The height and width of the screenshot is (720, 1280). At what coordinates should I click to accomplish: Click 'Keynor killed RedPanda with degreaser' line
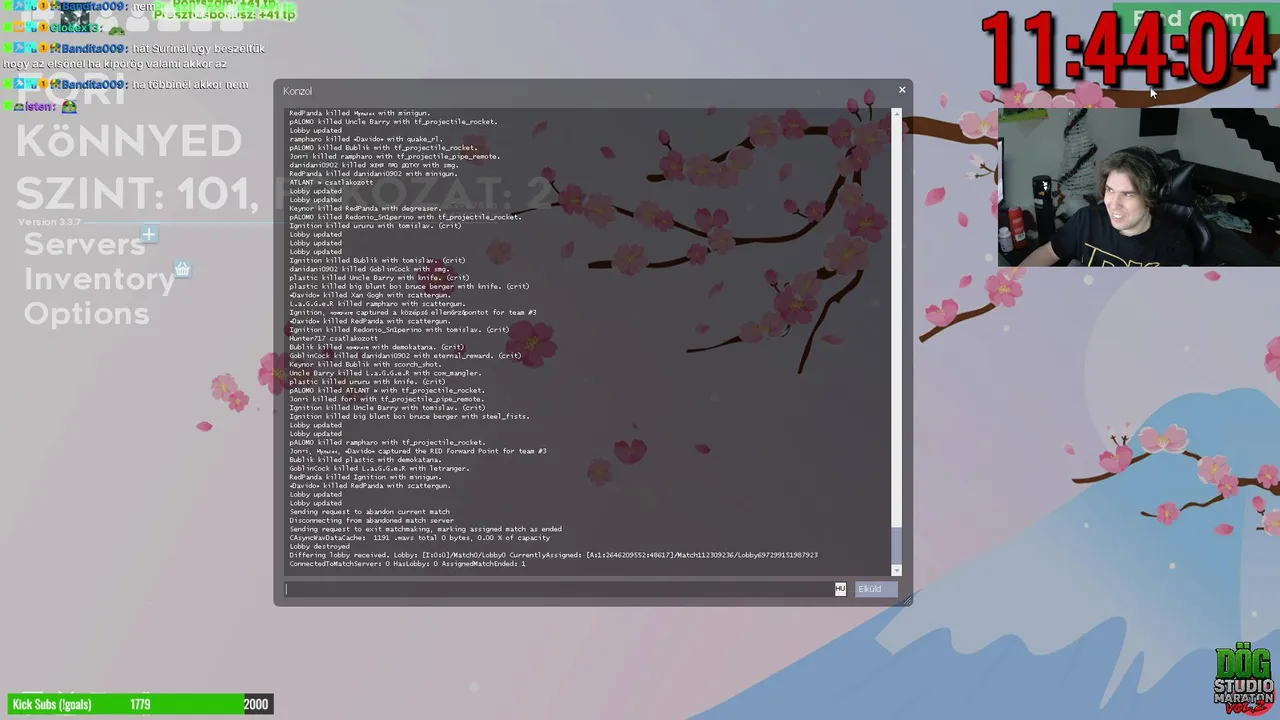point(365,208)
